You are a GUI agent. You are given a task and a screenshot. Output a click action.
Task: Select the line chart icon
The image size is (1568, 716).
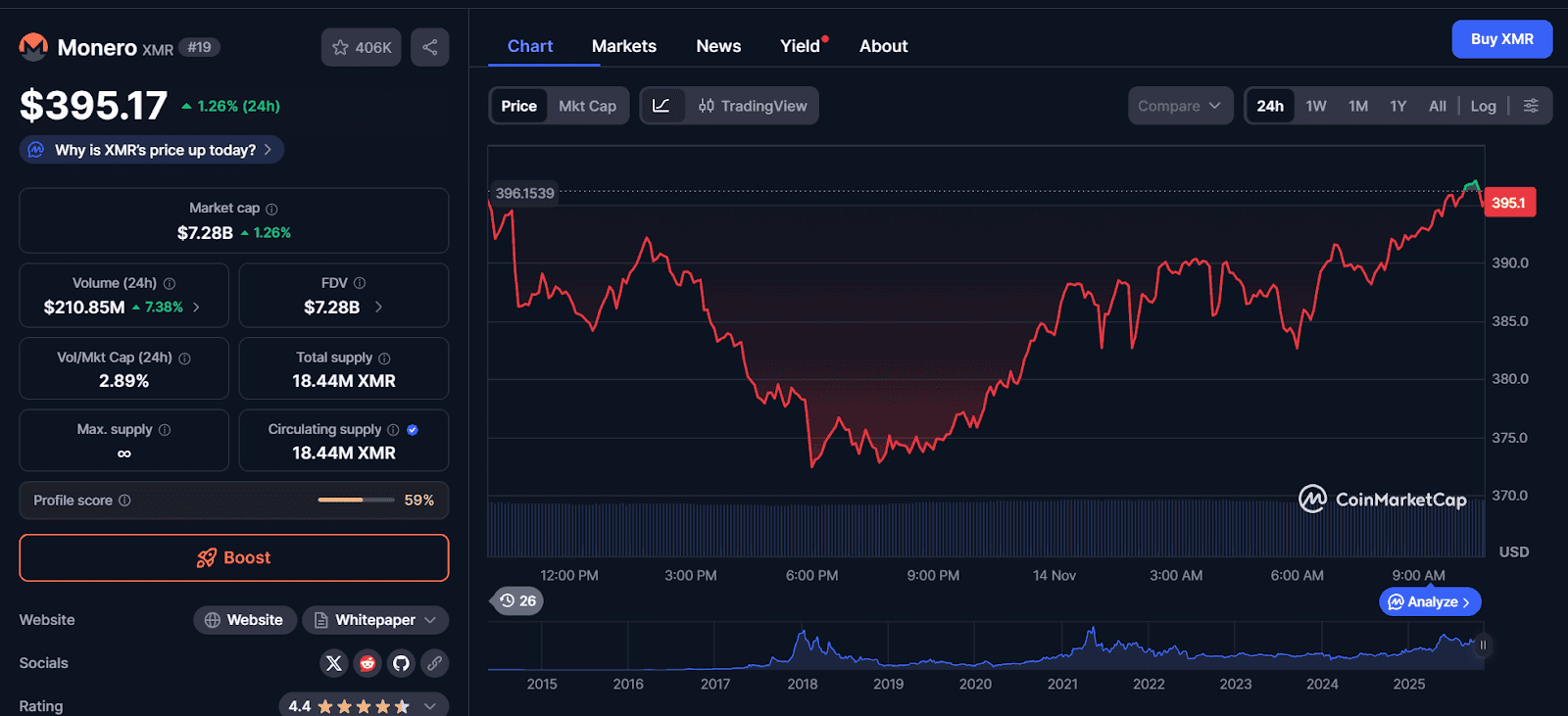click(x=661, y=106)
